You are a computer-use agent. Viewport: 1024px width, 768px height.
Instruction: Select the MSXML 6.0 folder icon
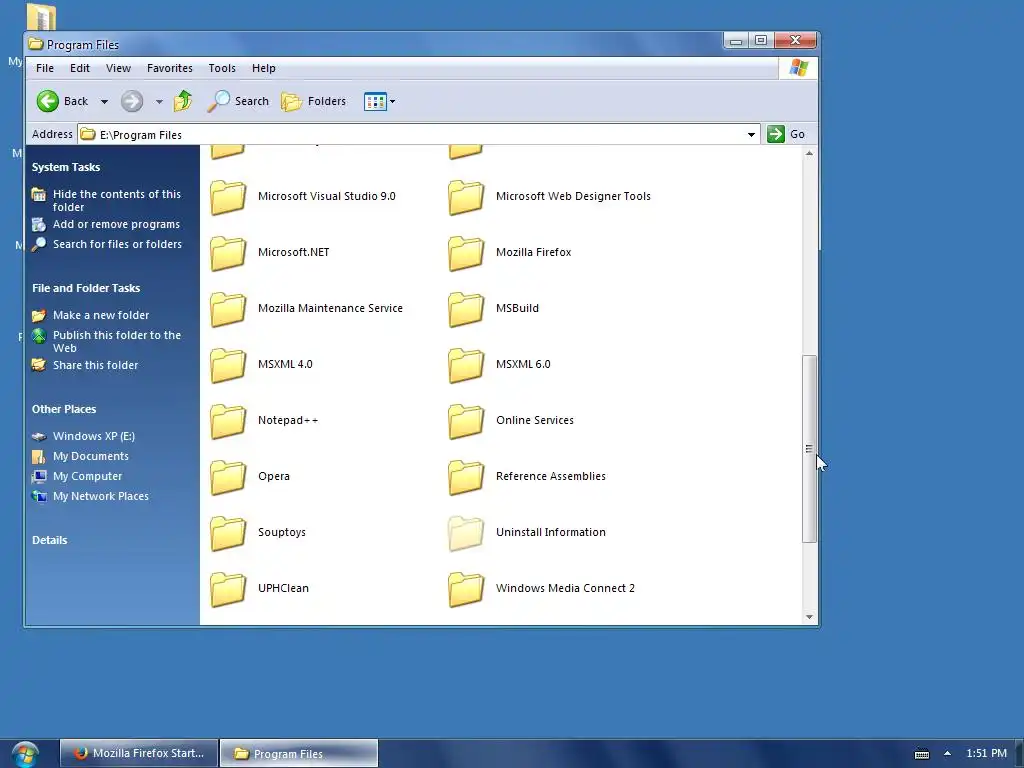coord(466,366)
